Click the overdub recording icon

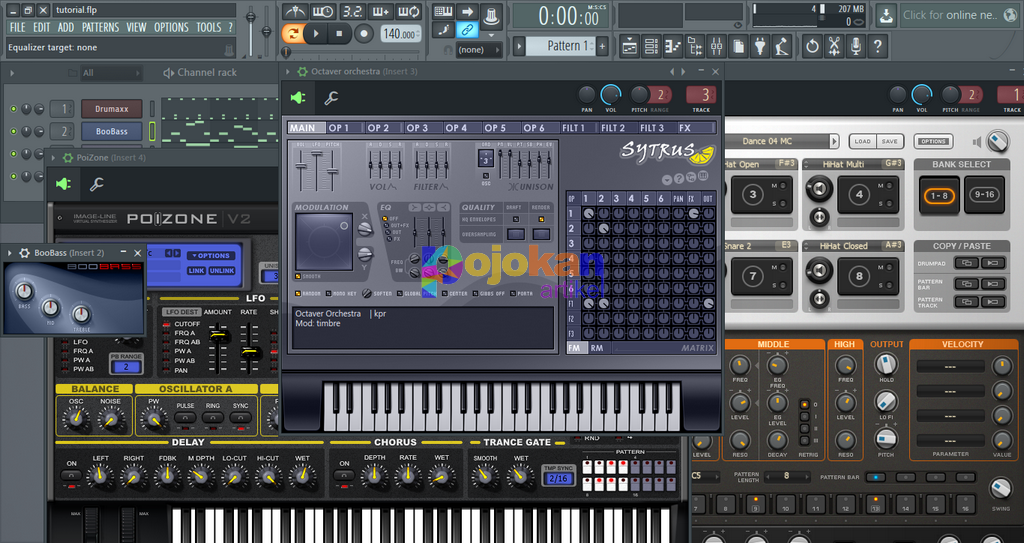380,11
